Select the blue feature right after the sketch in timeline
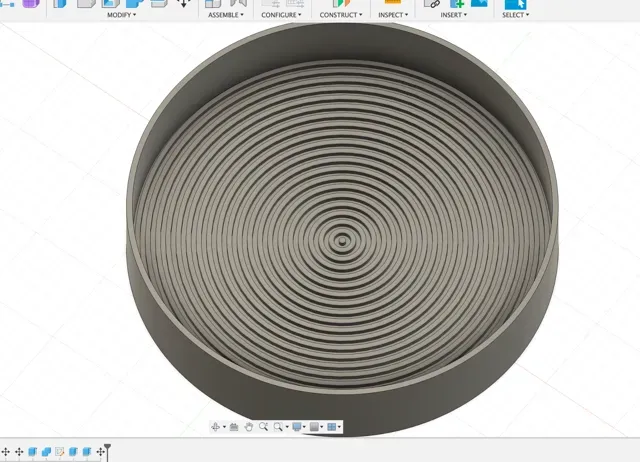This screenshot has height=462, width=640. 73,452
